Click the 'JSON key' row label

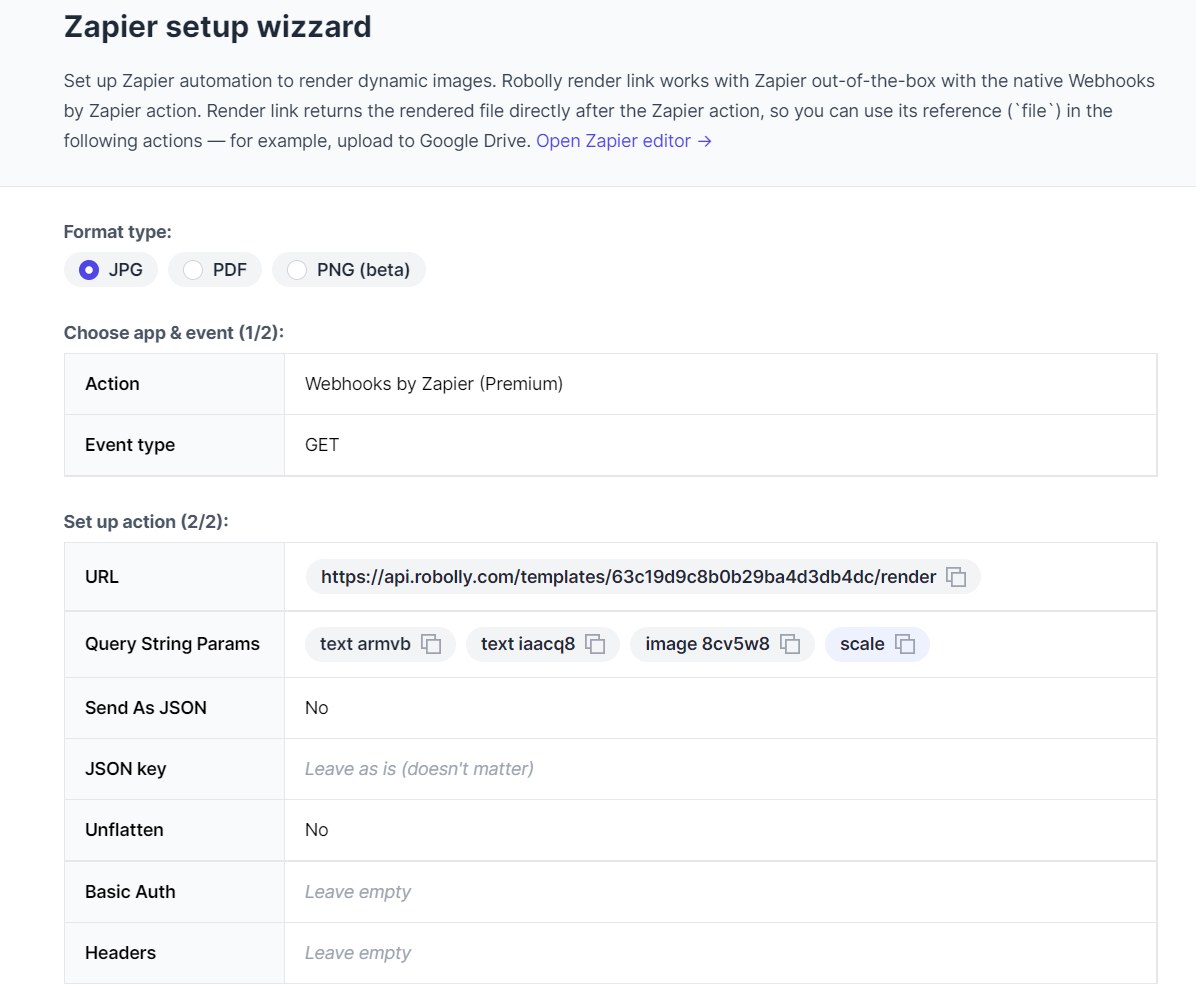(x=126, y=769)
